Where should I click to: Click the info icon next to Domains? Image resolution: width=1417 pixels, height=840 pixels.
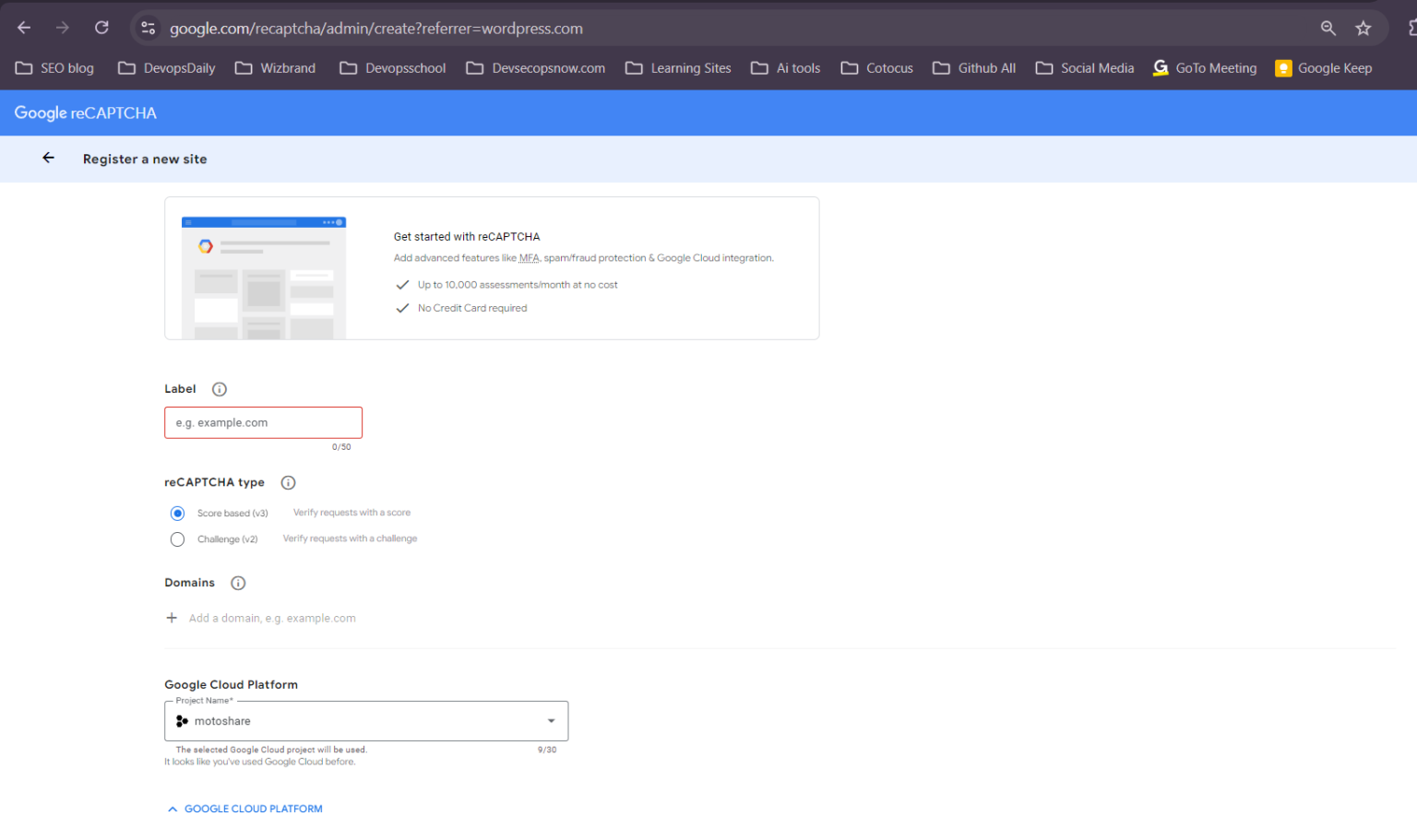click(237, 583)
